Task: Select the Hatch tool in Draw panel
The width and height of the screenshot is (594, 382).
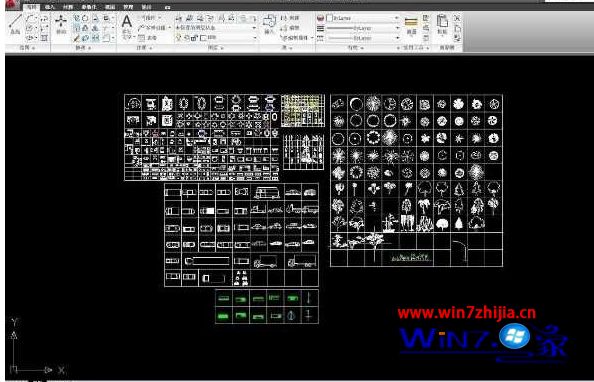Action: [45, 38]
